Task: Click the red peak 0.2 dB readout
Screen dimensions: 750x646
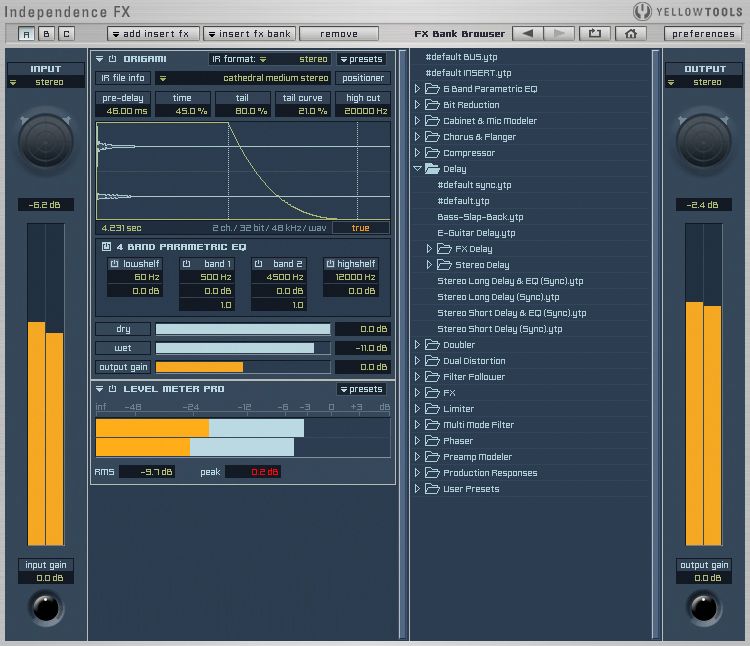Action: [253, 472]
